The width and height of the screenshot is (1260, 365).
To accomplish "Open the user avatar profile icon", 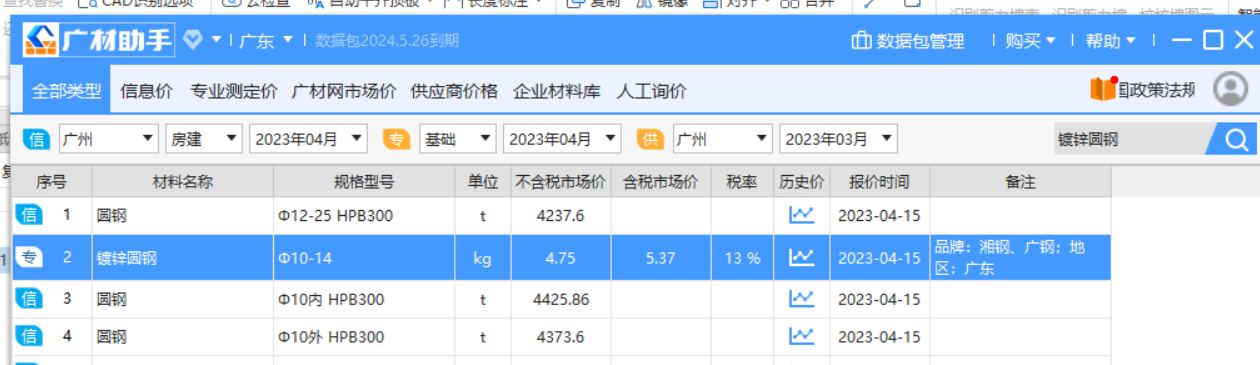I will coord(1230,89).
